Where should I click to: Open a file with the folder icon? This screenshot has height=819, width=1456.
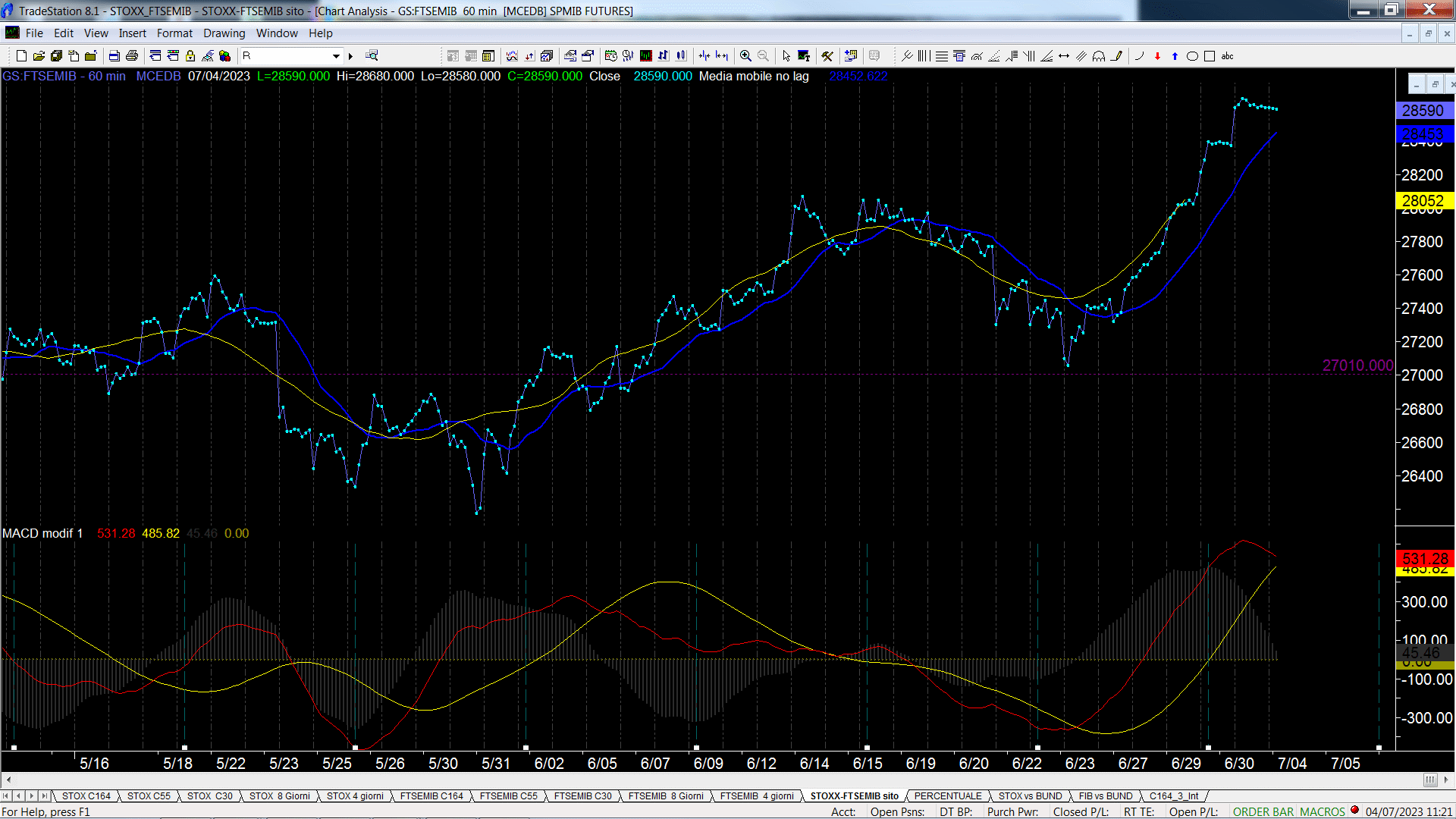click(39, 56)
